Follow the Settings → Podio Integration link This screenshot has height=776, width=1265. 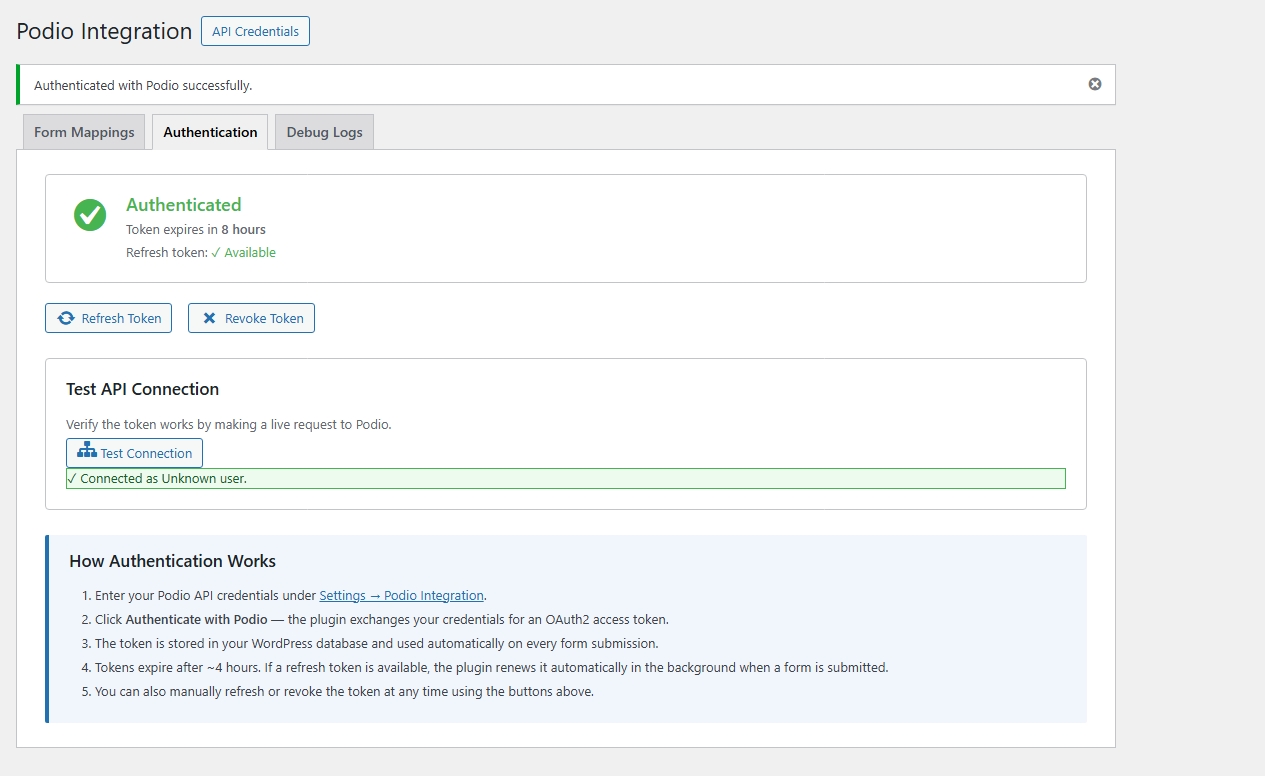point(401,595)
